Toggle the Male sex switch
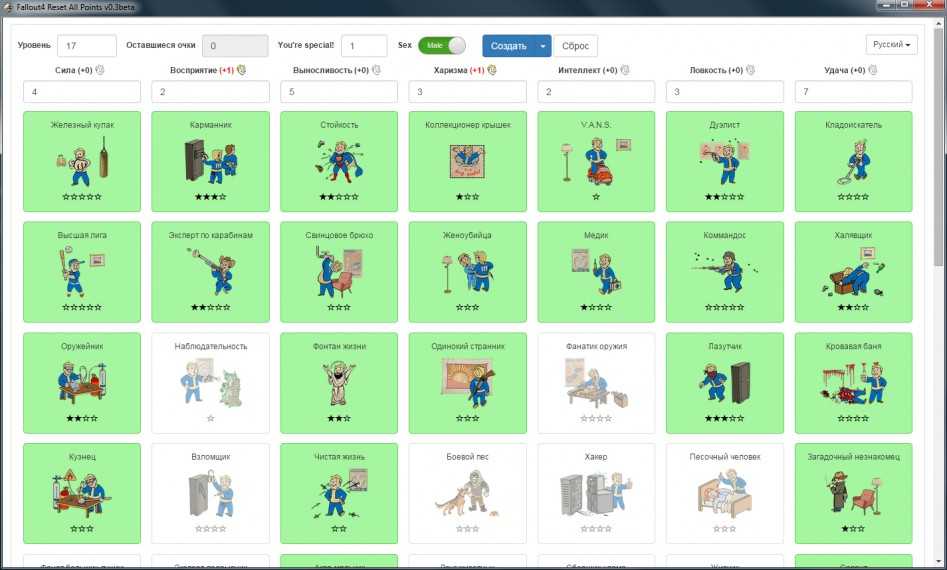The height and width of the screenshot is (570, 947). (442, 46)
